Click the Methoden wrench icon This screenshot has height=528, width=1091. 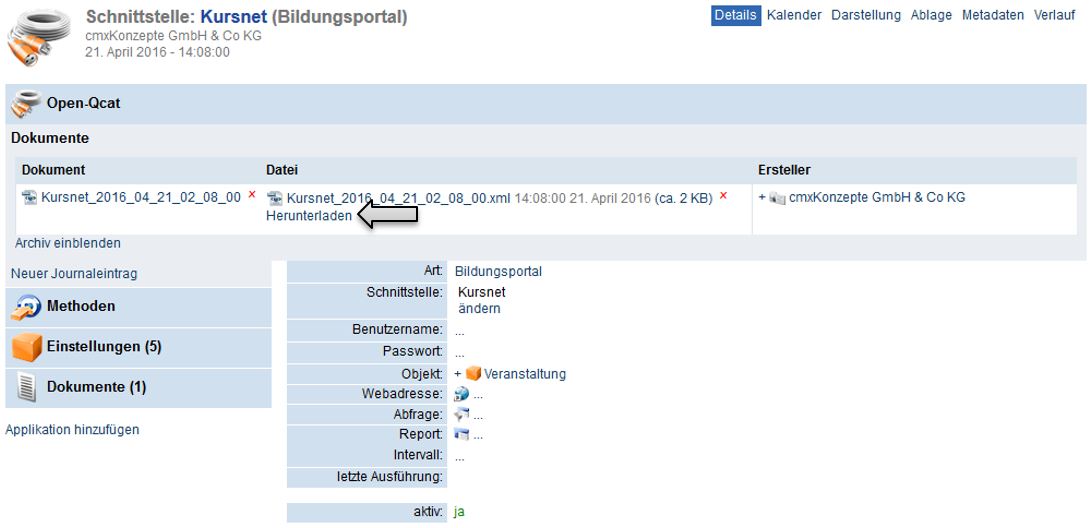click(x=27, y=307)
